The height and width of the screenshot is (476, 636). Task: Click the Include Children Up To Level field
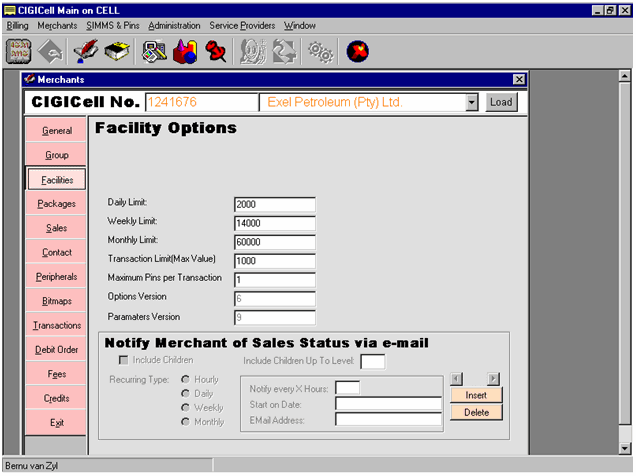(x=373, y=361)
